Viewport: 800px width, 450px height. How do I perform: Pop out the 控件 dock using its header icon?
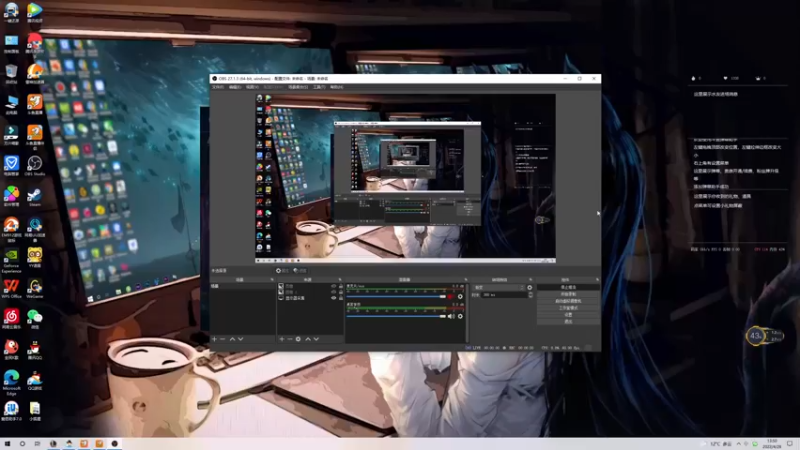597,280
